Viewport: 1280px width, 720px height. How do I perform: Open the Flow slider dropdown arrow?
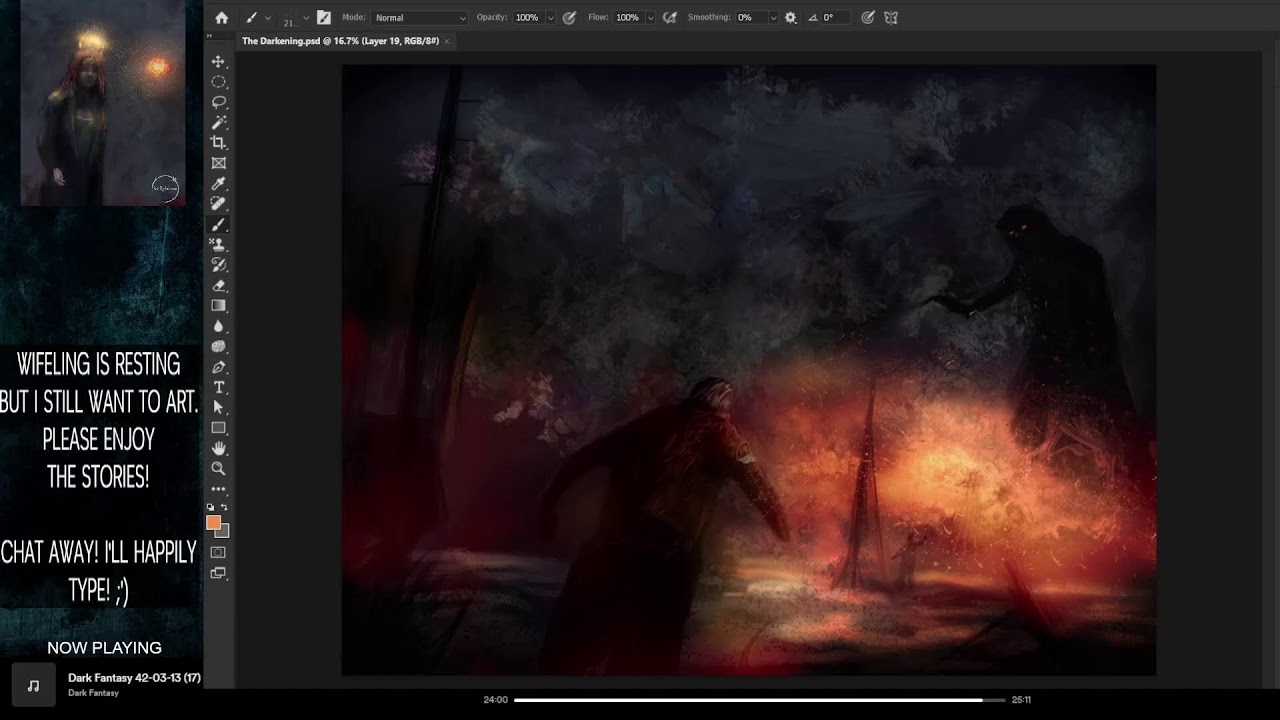click(650, 18)
